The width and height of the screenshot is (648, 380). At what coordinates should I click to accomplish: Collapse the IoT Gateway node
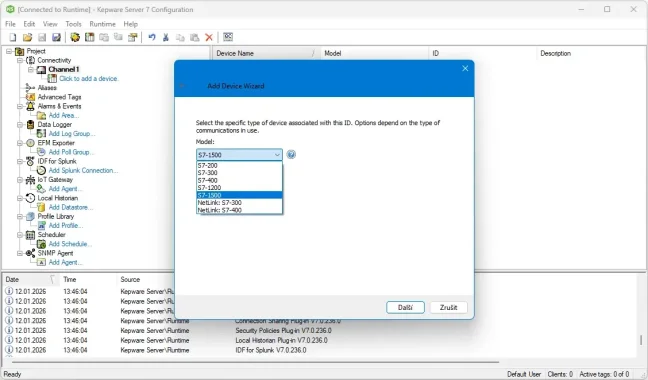pyautogui.click(x=20, y=180)
